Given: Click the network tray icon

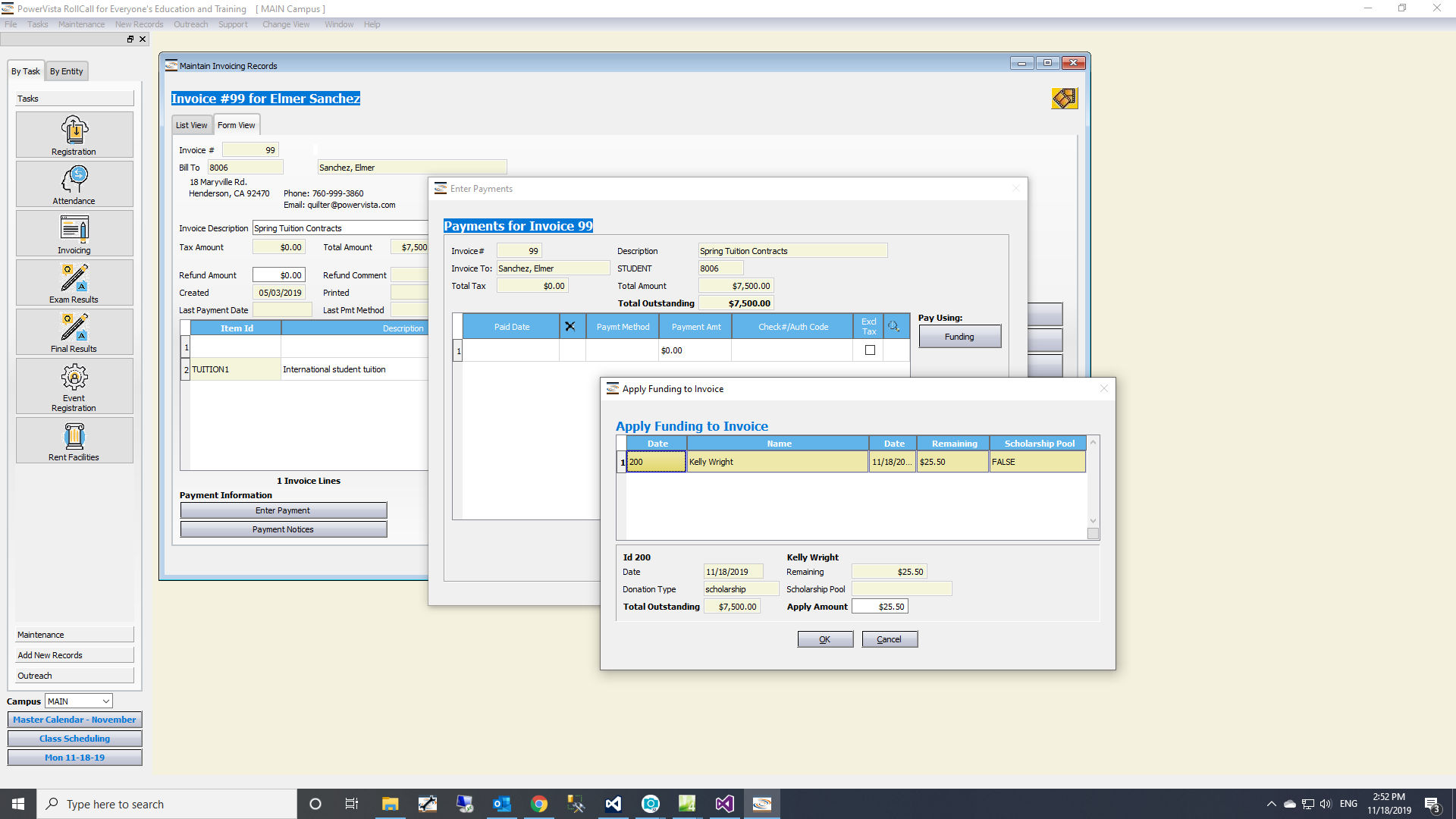Looking at the screenshot, I should click(1307, 804).
